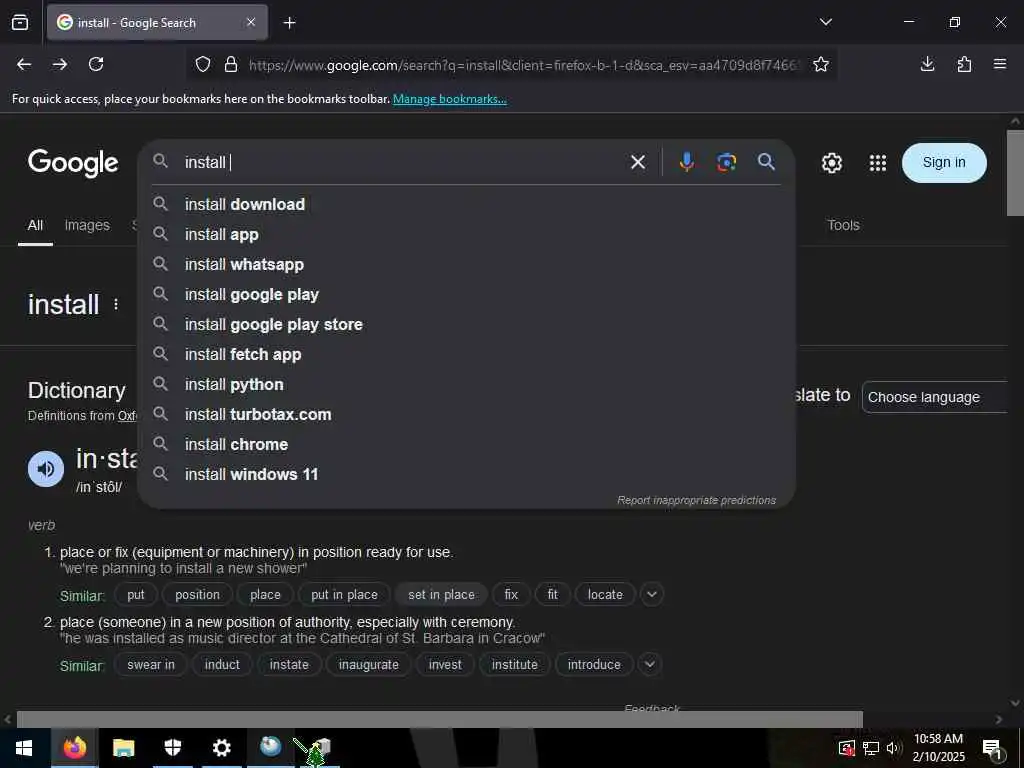Select suggestion install app
This screenshot has height=768, width=1024.
point(466,234)
